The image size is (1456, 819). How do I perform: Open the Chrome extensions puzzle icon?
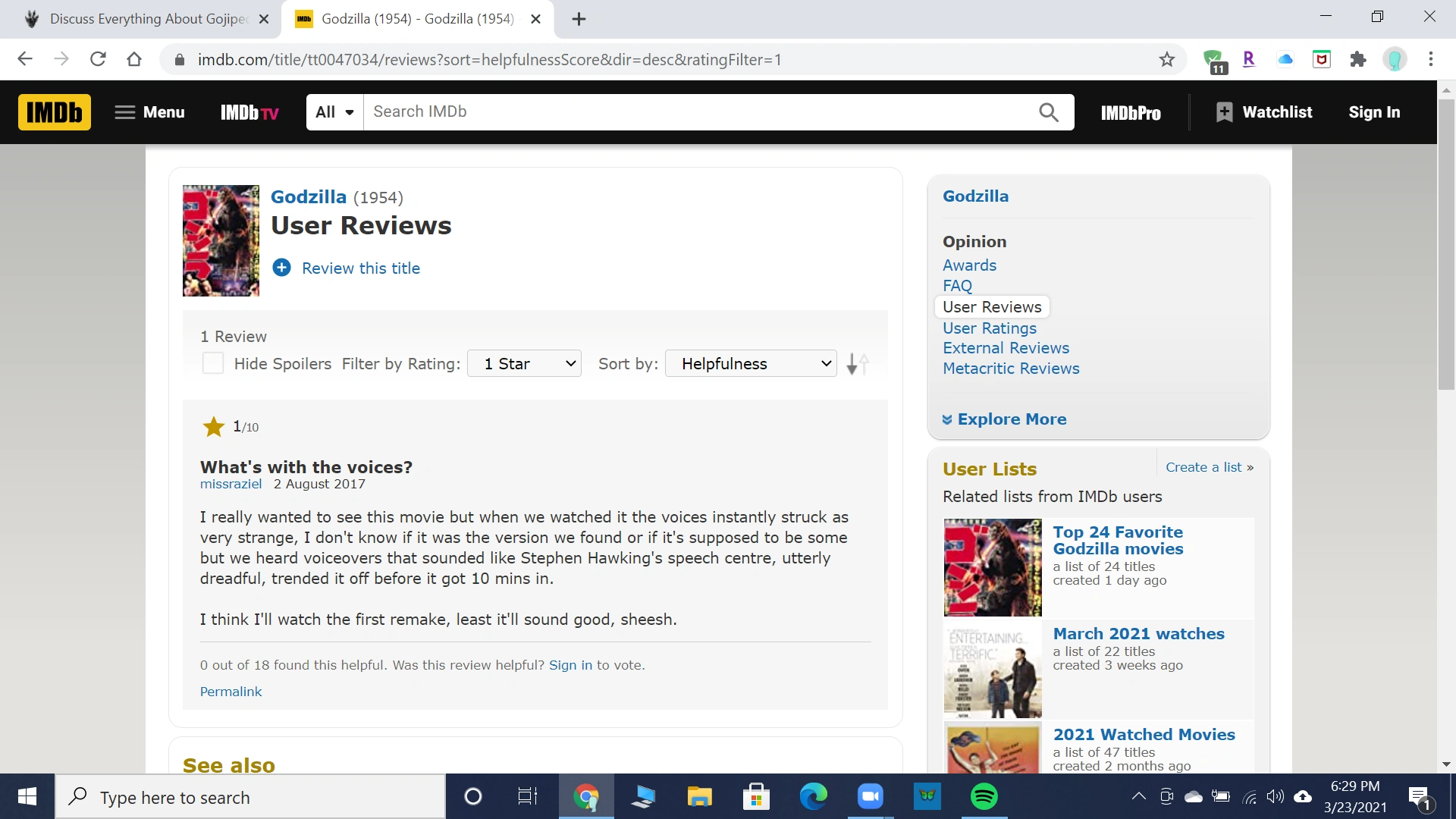(x=1357, y=59)
